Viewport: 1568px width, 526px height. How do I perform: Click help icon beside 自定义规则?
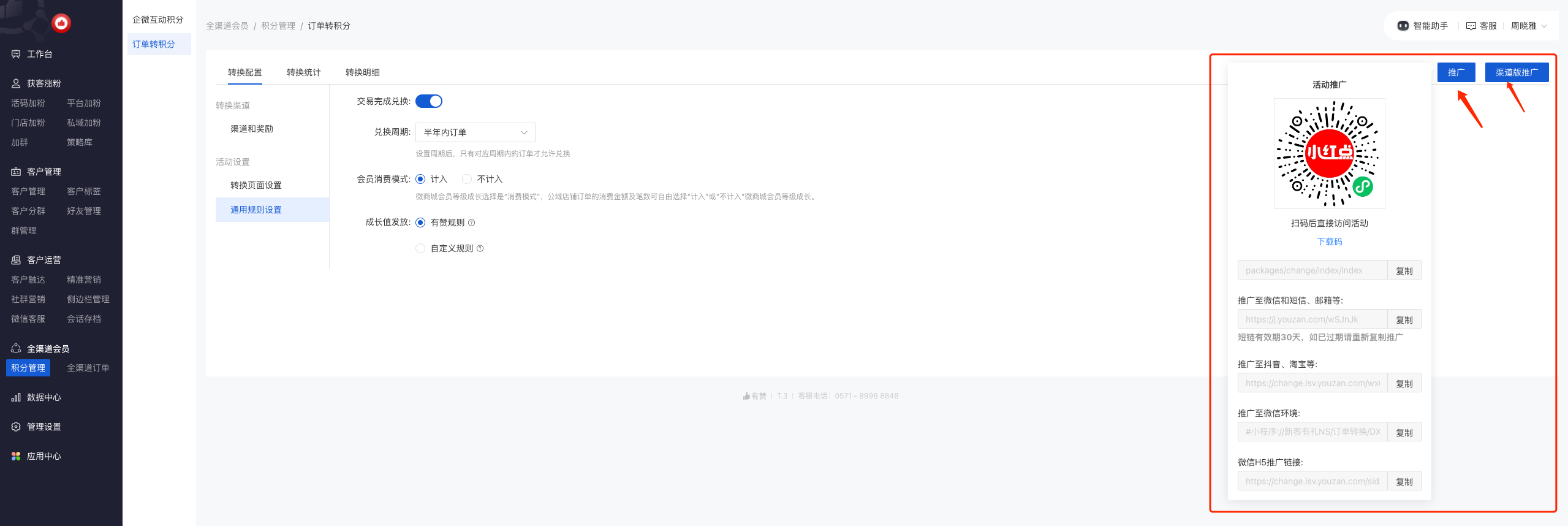(x=480, y=248)
